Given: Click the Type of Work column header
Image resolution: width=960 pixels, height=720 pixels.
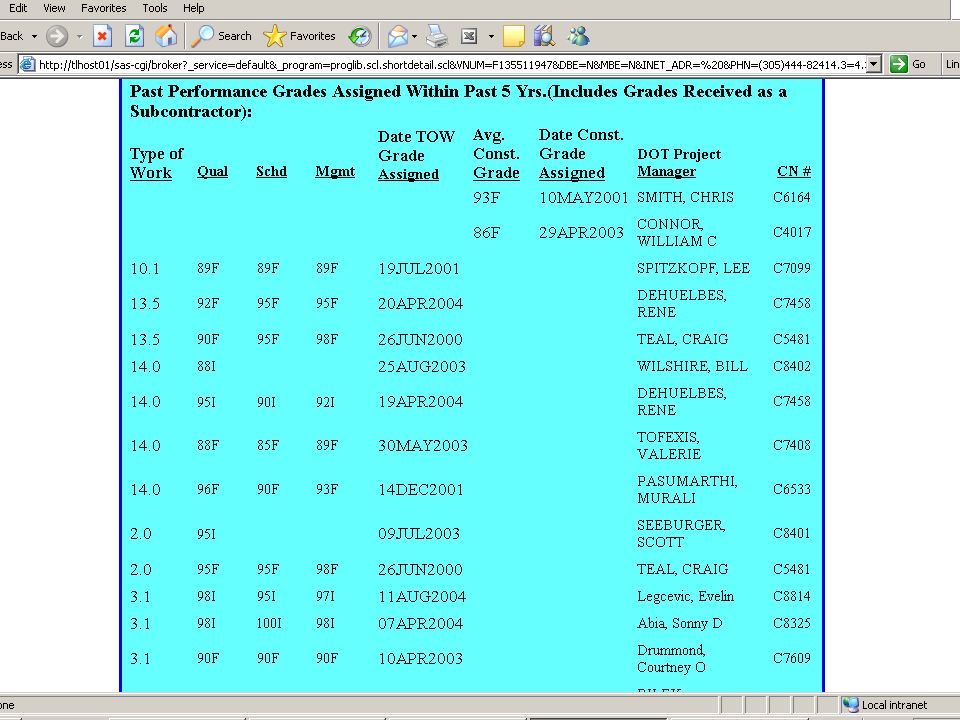Looking at the screenshot, I should [157, 163].
